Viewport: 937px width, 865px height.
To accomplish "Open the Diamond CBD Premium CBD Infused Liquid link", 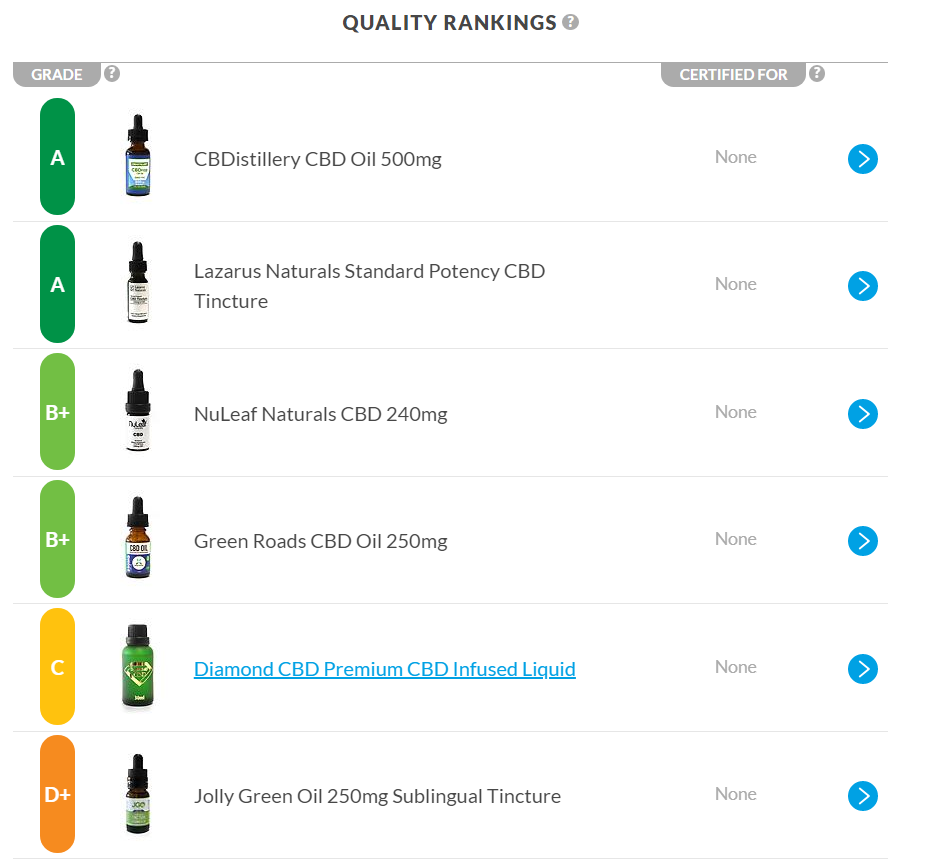I will point(385,669).
